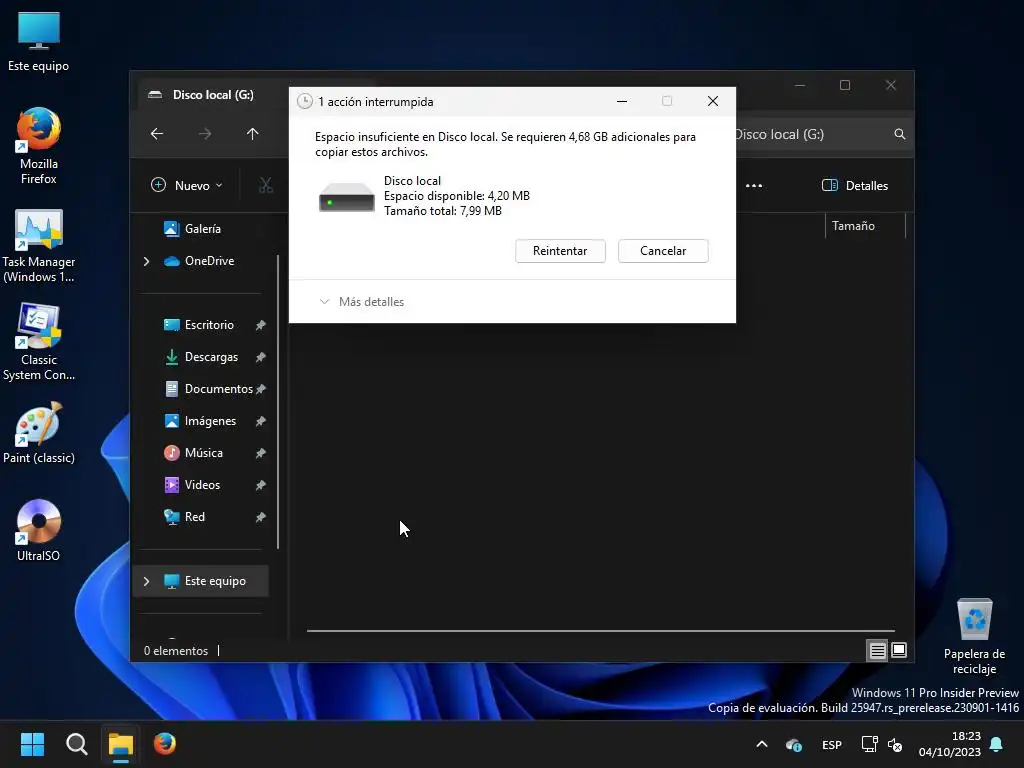Click Cancelar button
The width and height of the screenshot is (1024, 768).
pos(663,251)
